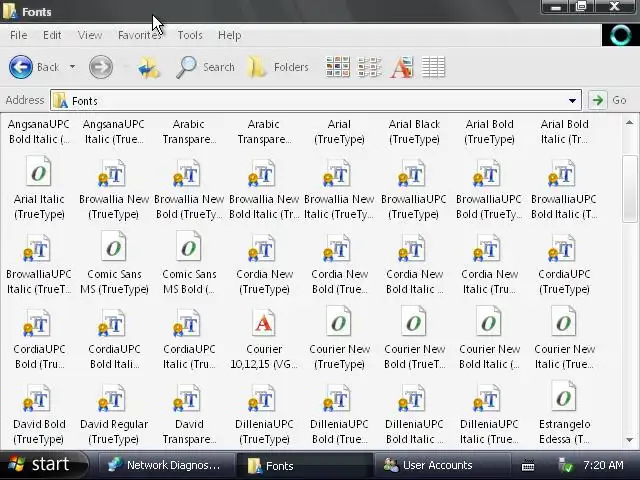Click the scrollbar down arrow
Image resolution: width=640 pixels, height=480 pixels.
tap(629, 440)
